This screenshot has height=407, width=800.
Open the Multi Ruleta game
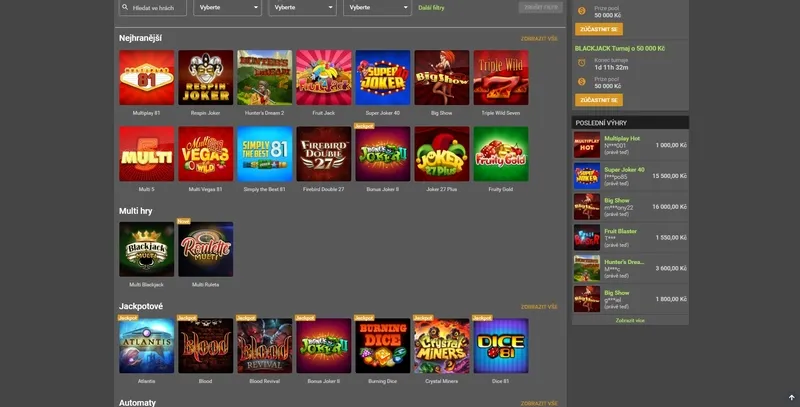[205, 249]
